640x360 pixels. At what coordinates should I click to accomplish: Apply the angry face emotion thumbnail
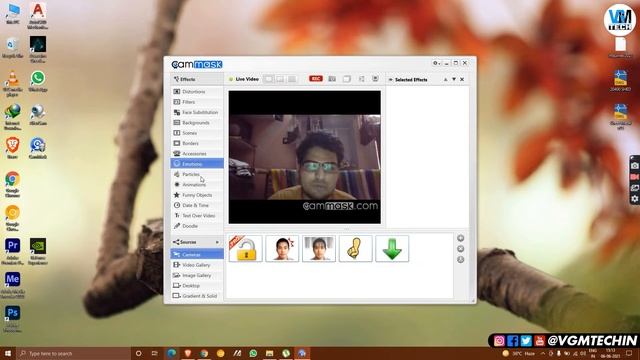[x=282, y=248]
